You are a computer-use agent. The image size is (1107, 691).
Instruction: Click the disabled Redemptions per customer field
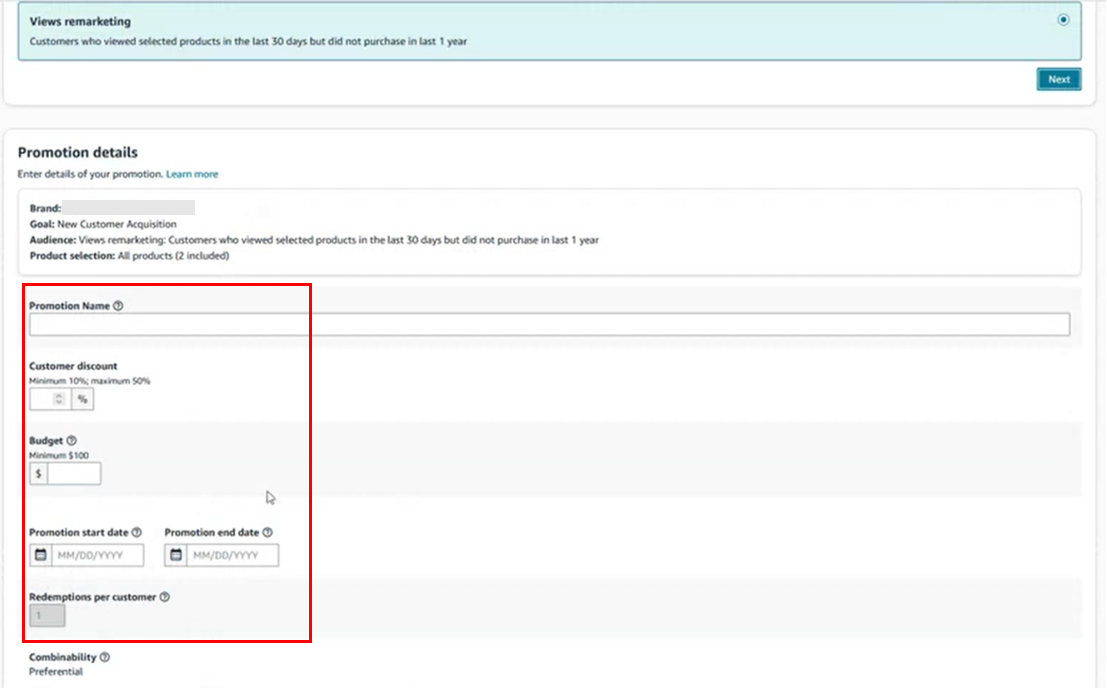[x=47, y=615]
